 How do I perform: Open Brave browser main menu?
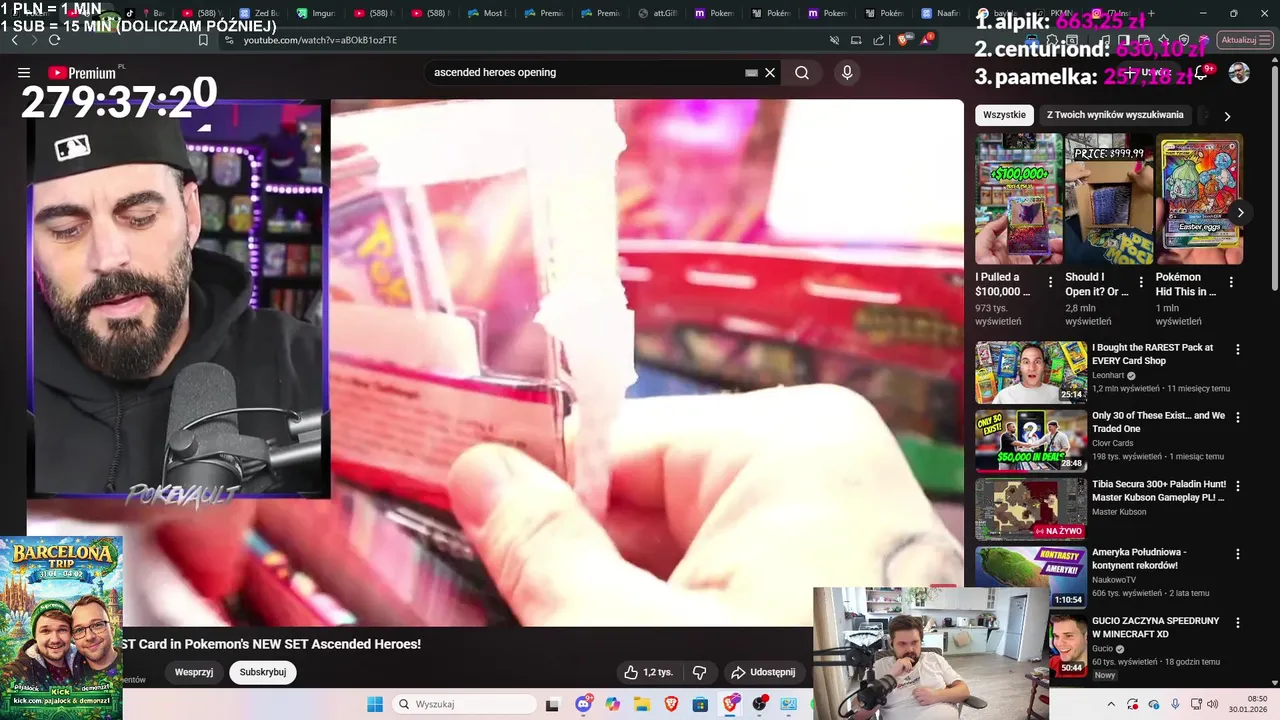(x=1266, y=40)
